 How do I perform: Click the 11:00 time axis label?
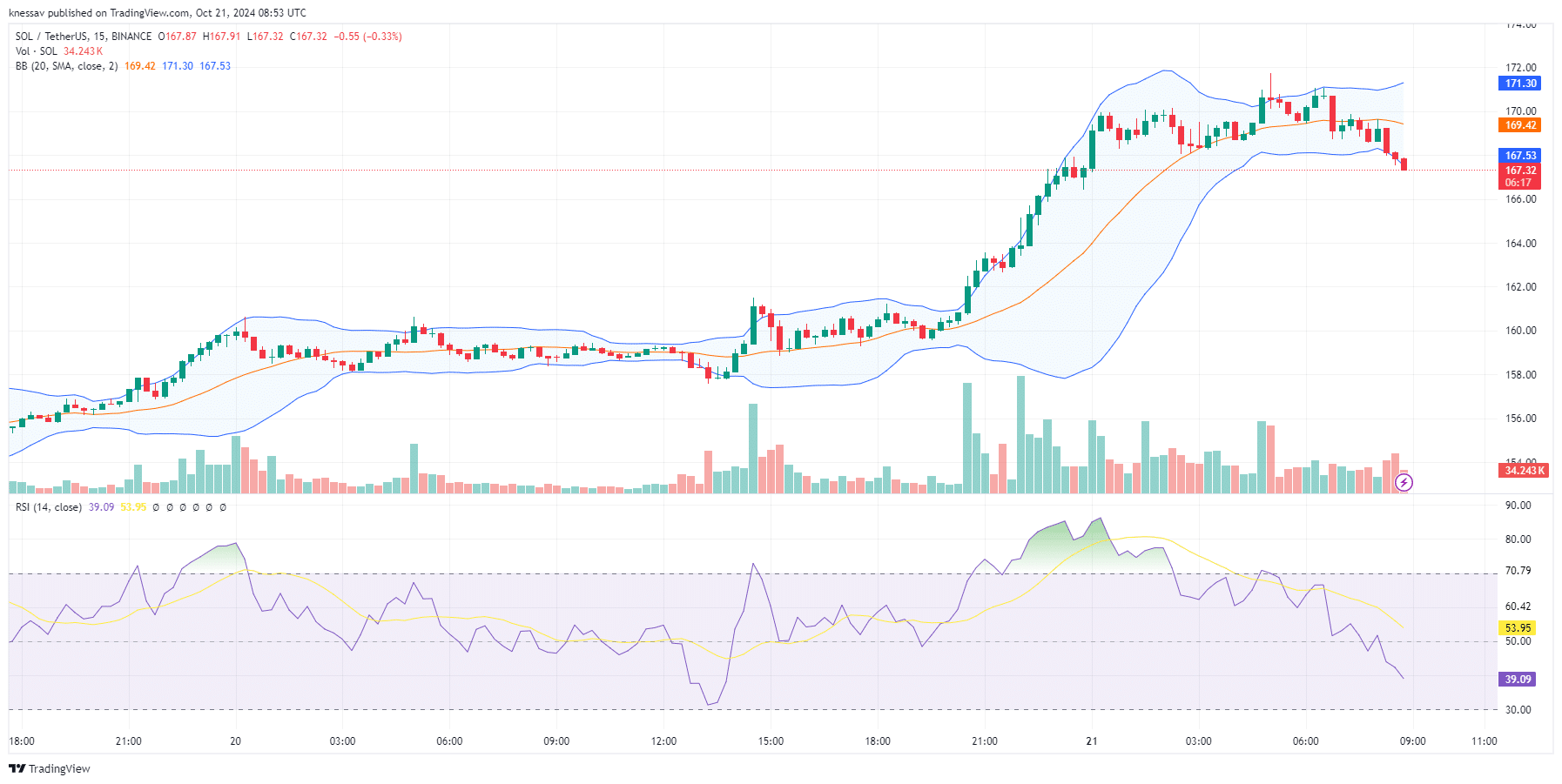pyautogui.click(x=1485, y=741)
